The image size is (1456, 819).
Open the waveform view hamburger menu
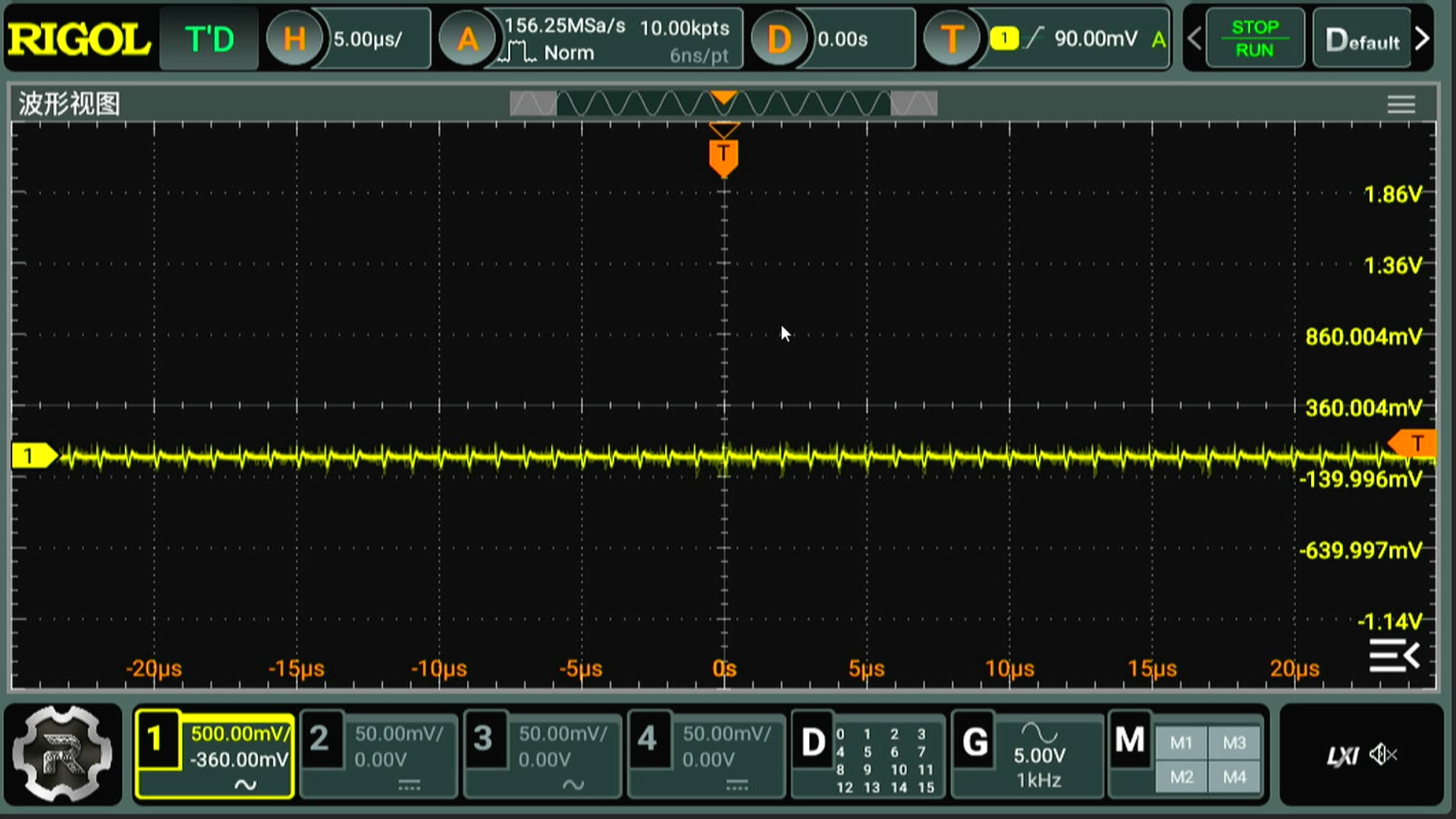click(x=1401, y=104)
